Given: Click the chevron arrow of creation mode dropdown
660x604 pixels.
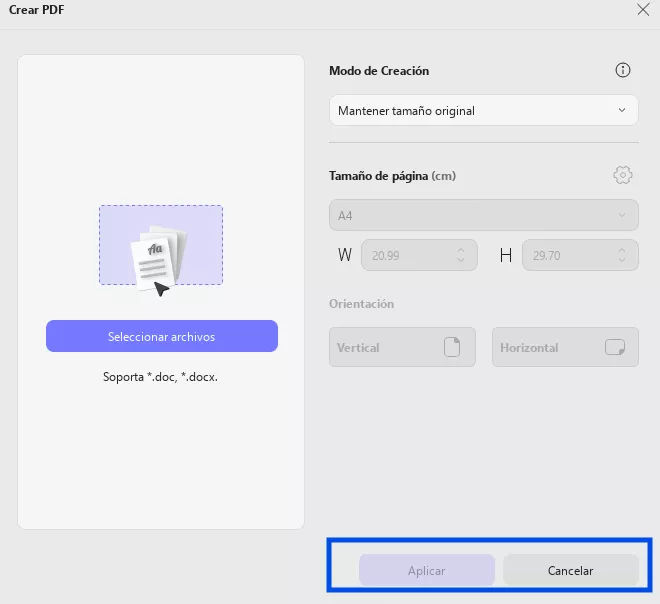Looking at the screenshot, I should pos(622,110).
